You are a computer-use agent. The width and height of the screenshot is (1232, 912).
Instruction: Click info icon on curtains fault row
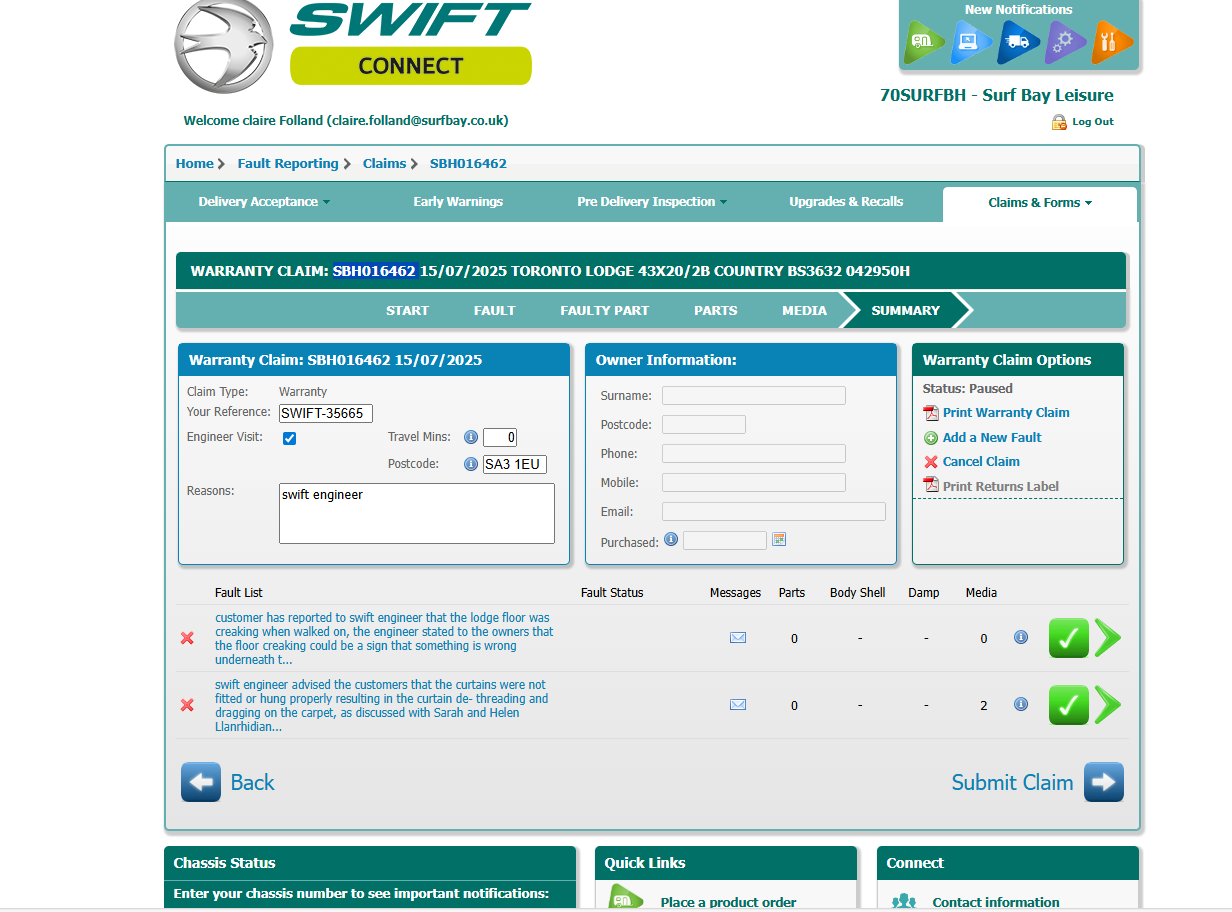point(1021,704)
